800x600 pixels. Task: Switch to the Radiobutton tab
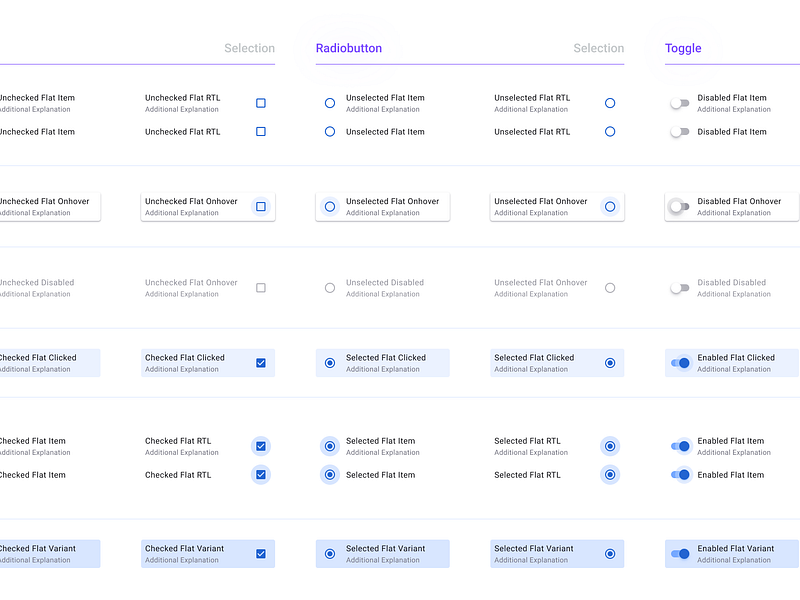coord(348,48)
